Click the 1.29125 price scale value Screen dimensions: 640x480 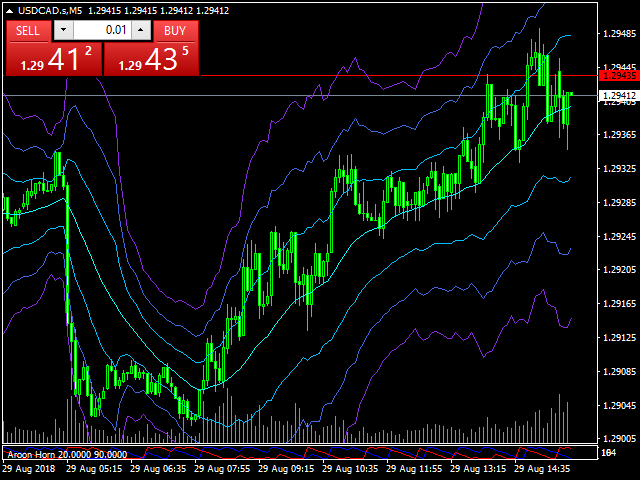tap(620, 338)
